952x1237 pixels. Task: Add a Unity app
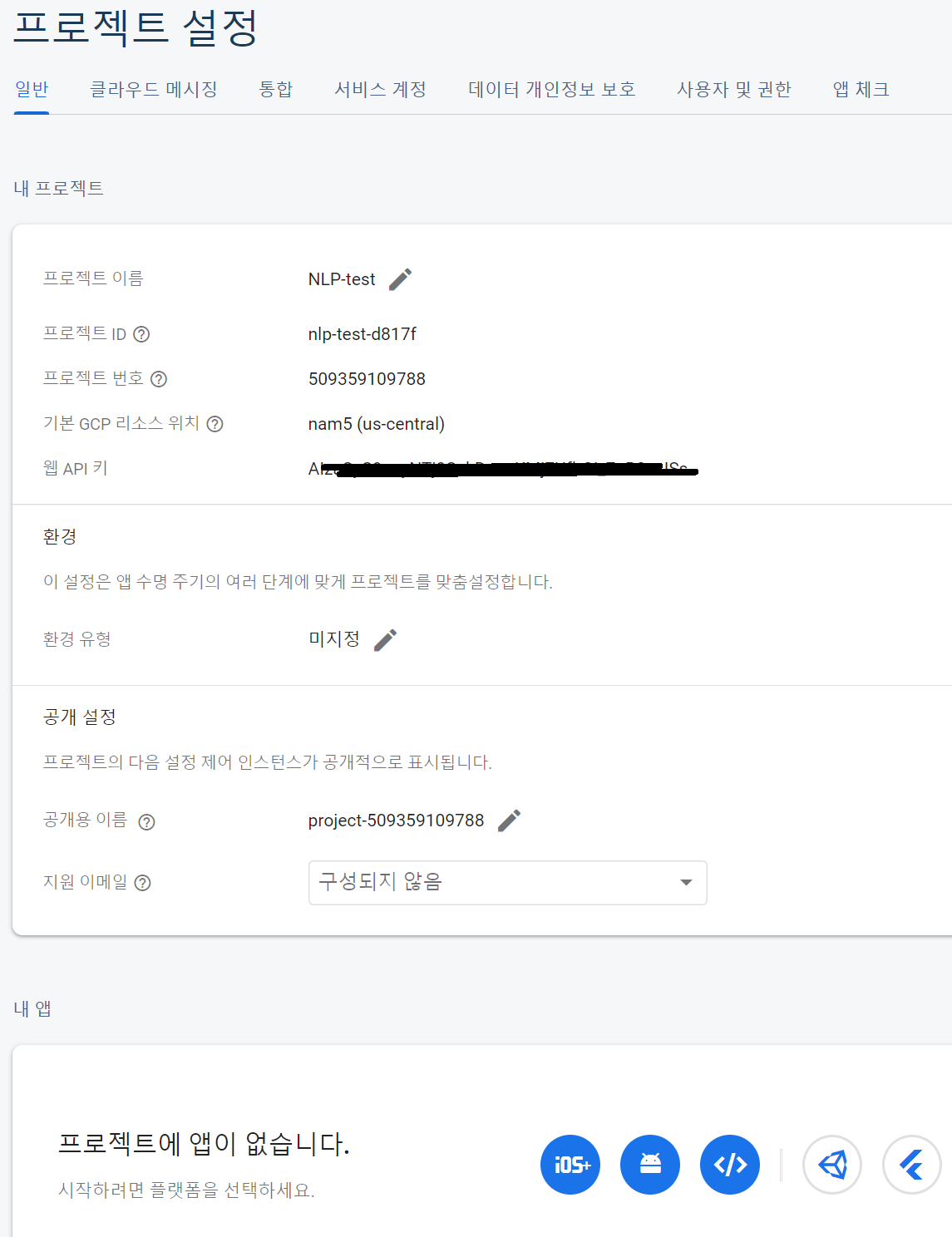(x=832, y=1165)
